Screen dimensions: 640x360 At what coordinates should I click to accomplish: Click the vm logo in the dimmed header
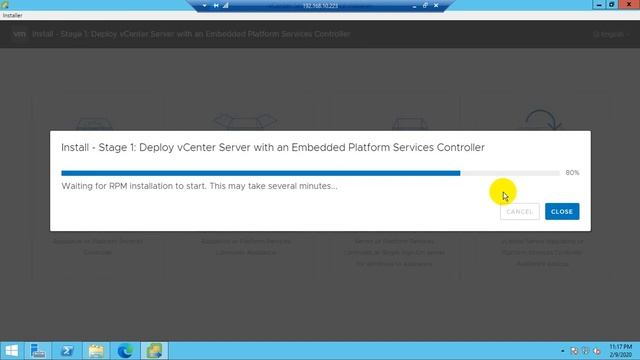19,34
